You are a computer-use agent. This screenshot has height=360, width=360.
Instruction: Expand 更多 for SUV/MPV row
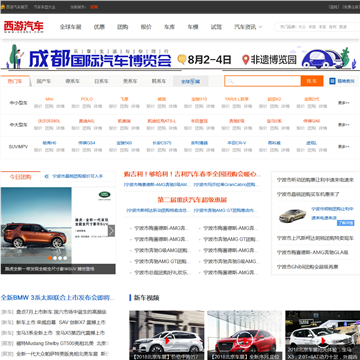(x=344, y=146)
